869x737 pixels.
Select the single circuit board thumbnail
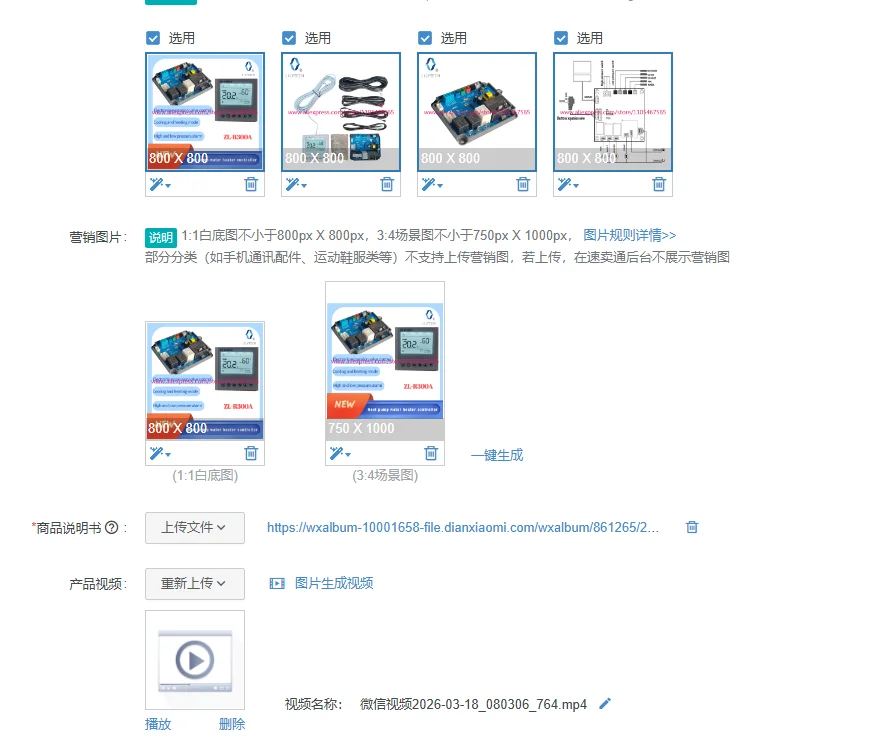[477, 112]
